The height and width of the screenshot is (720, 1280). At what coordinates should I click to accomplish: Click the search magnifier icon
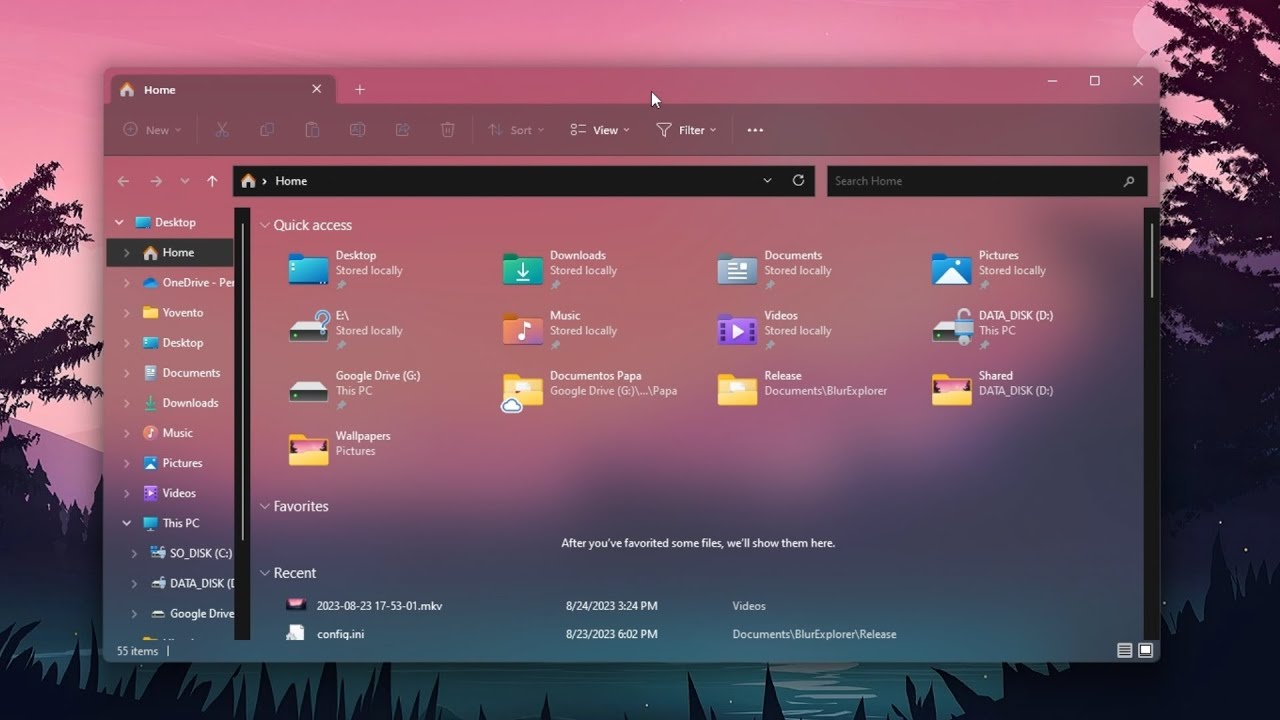tap(1129, 181)
